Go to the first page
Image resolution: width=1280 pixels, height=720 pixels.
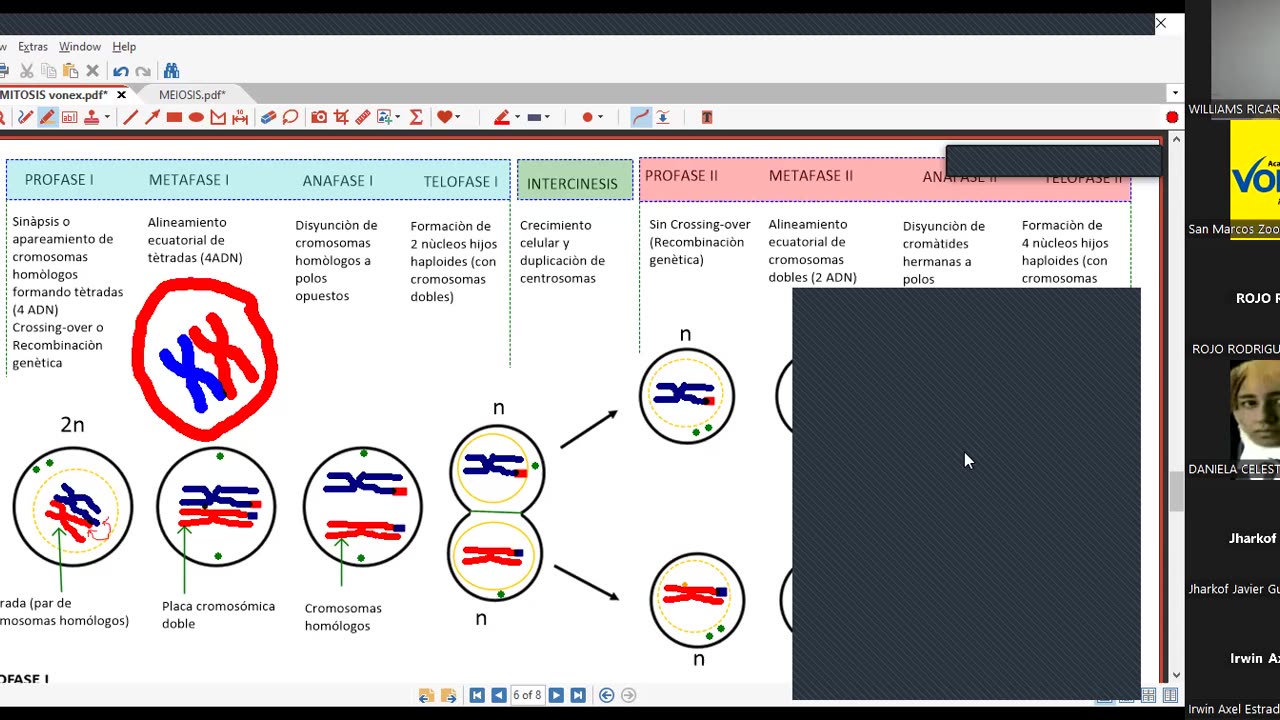477,695
